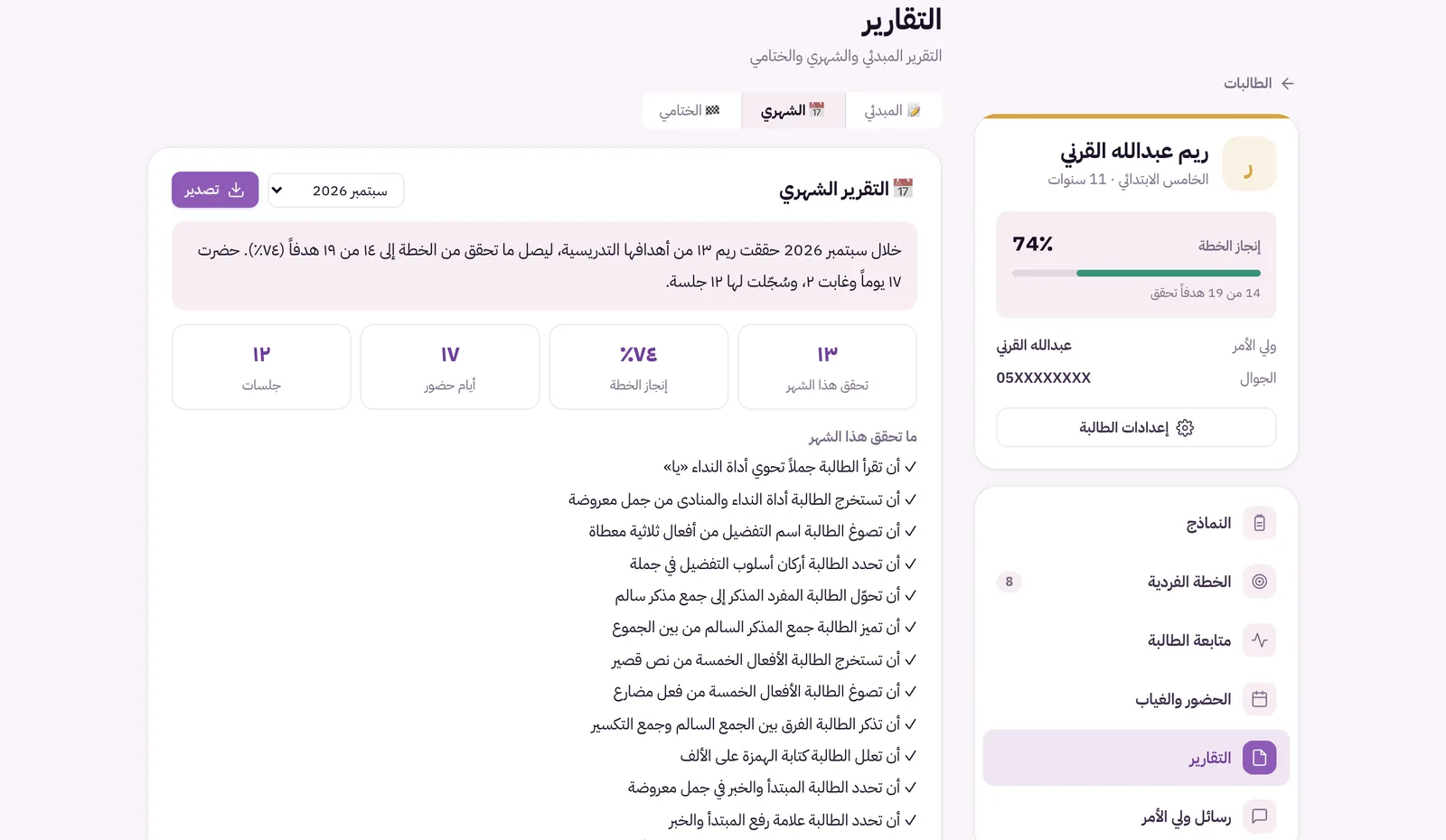The width and height of the screenshot is (1446, 840).
Task: Click goal about علامة رفع المبتدأ والخبر
Action: 793,820
